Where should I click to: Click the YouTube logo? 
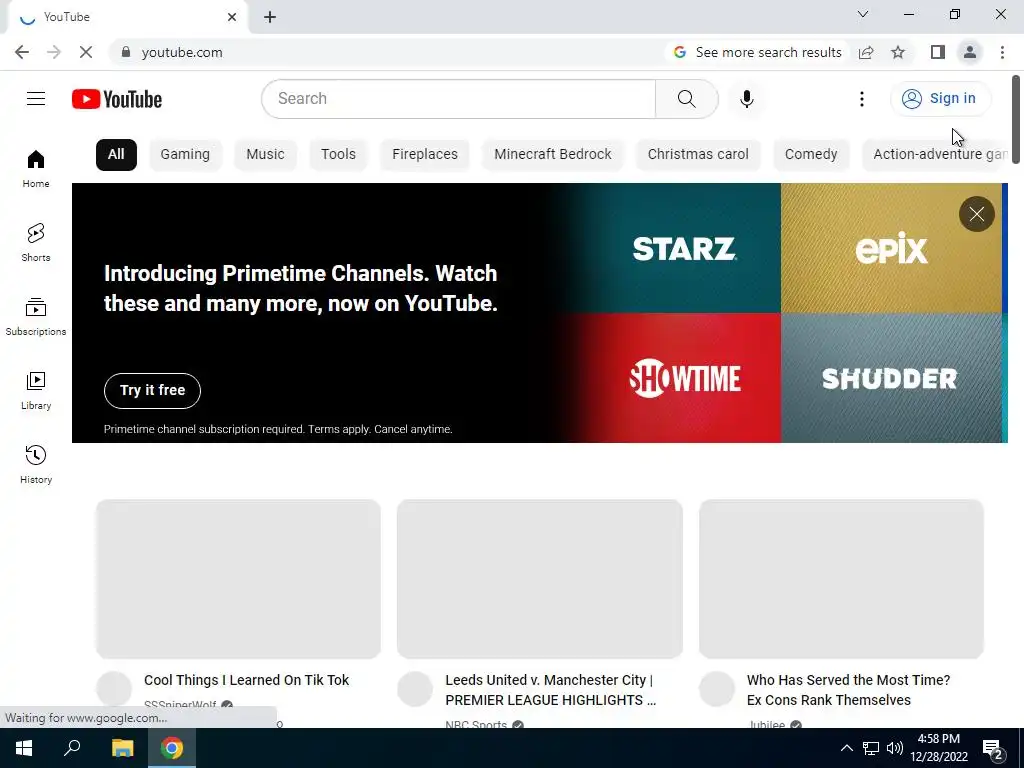[117, 99]
